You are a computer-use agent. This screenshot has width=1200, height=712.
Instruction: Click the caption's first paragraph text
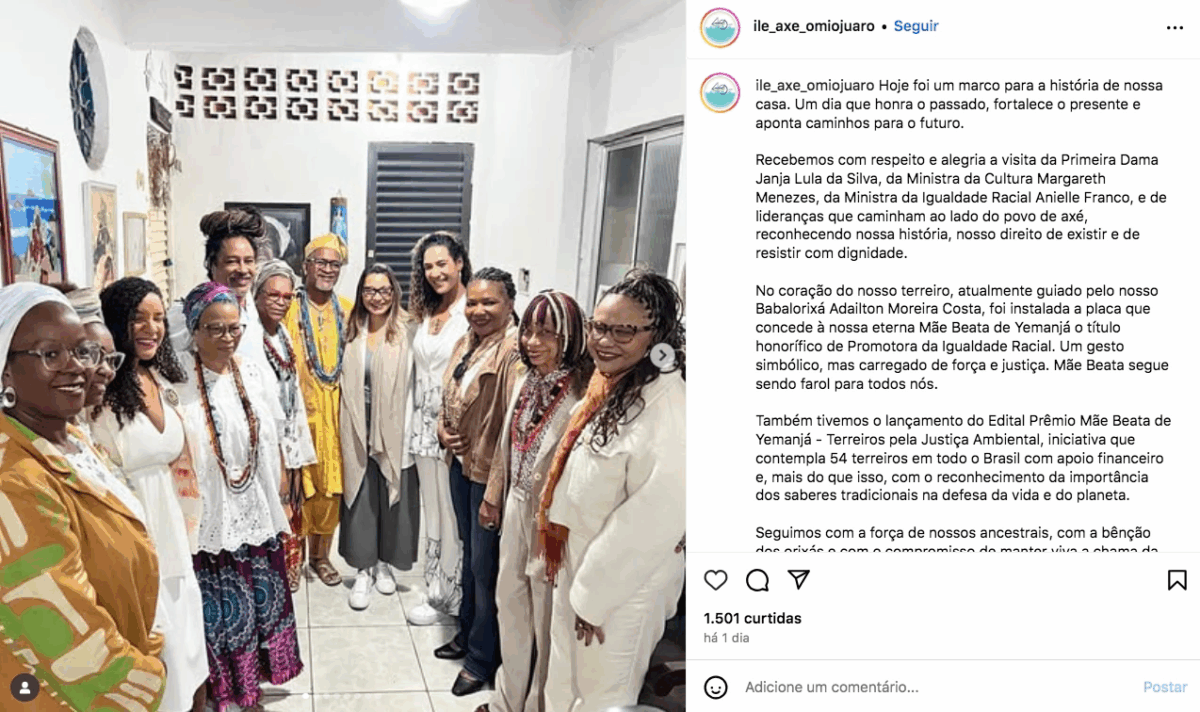click(948, 103)
